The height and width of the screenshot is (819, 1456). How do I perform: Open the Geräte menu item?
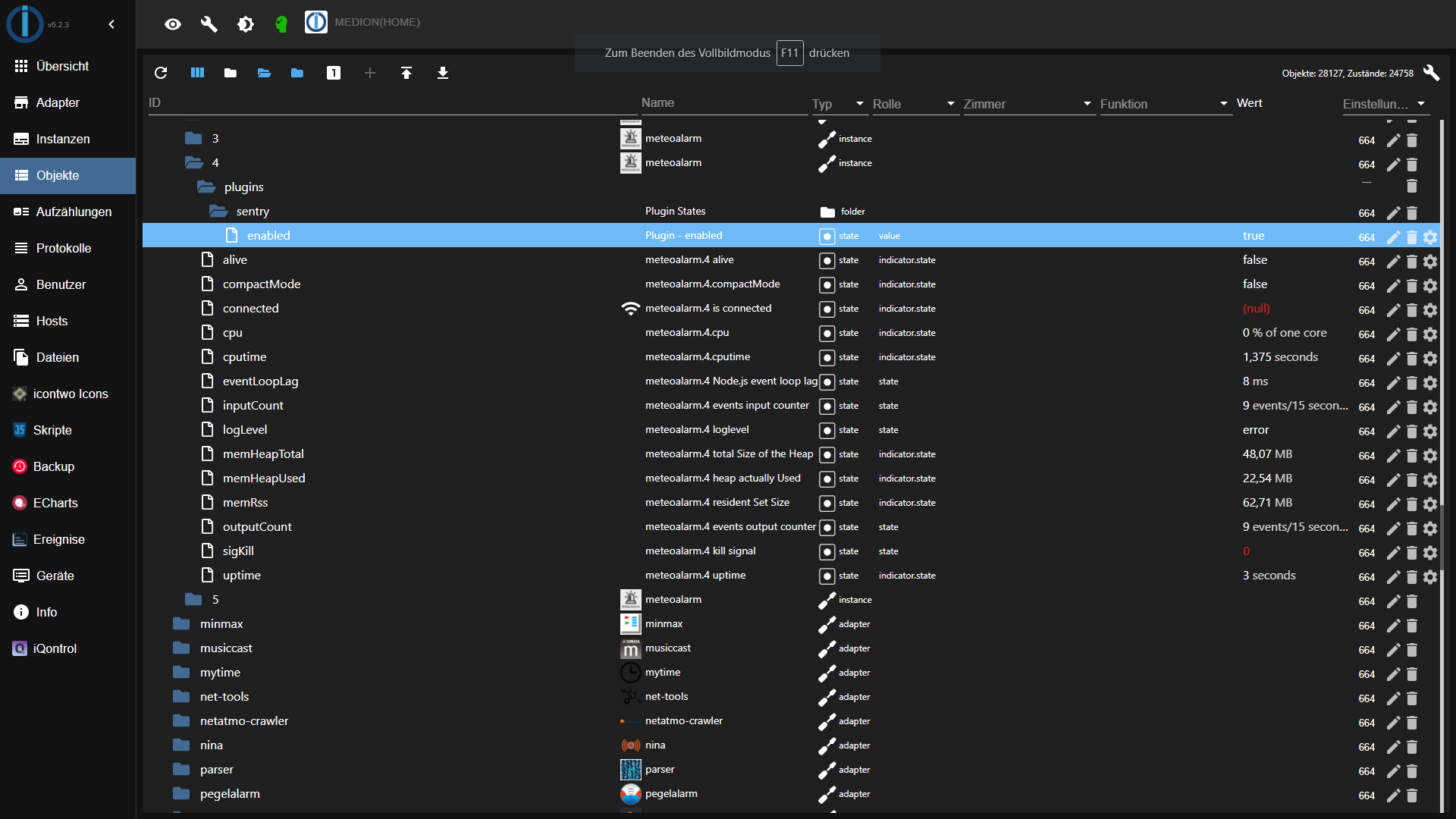(x=67, y=576)
